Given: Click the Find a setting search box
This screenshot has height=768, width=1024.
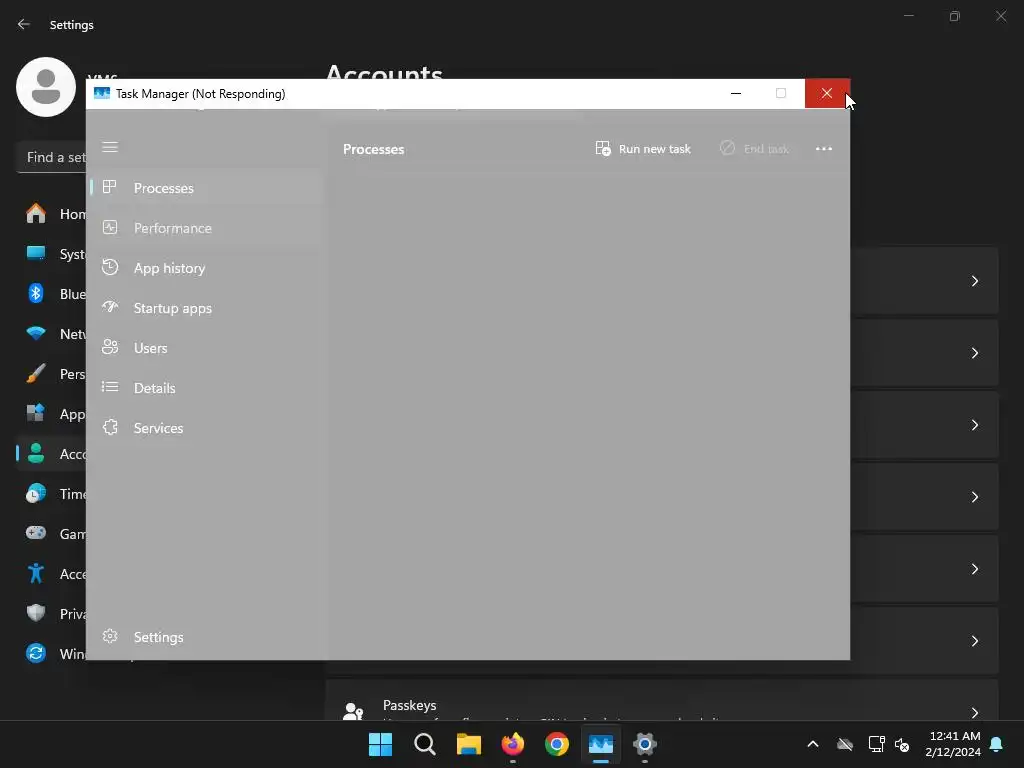Looking at the screenshot, I should coord(52,157).
